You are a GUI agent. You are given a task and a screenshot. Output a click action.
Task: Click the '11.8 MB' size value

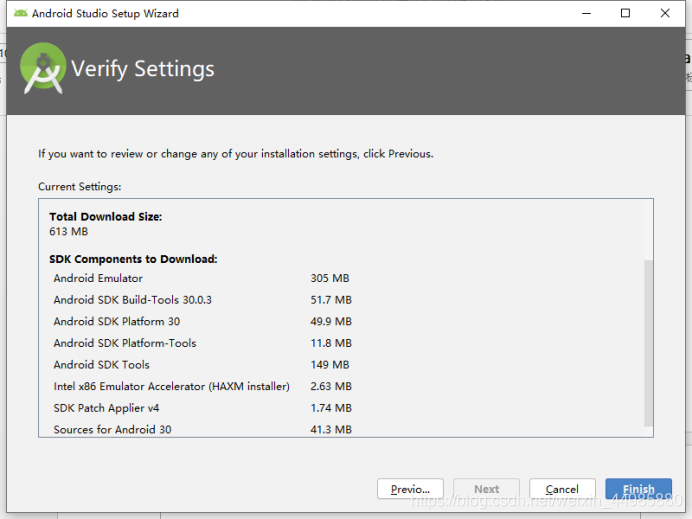click(x=331, y=343)
